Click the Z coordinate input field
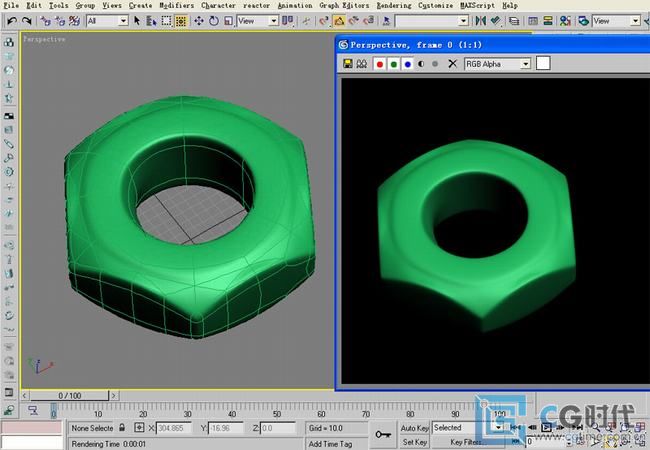 pos(278,428)
